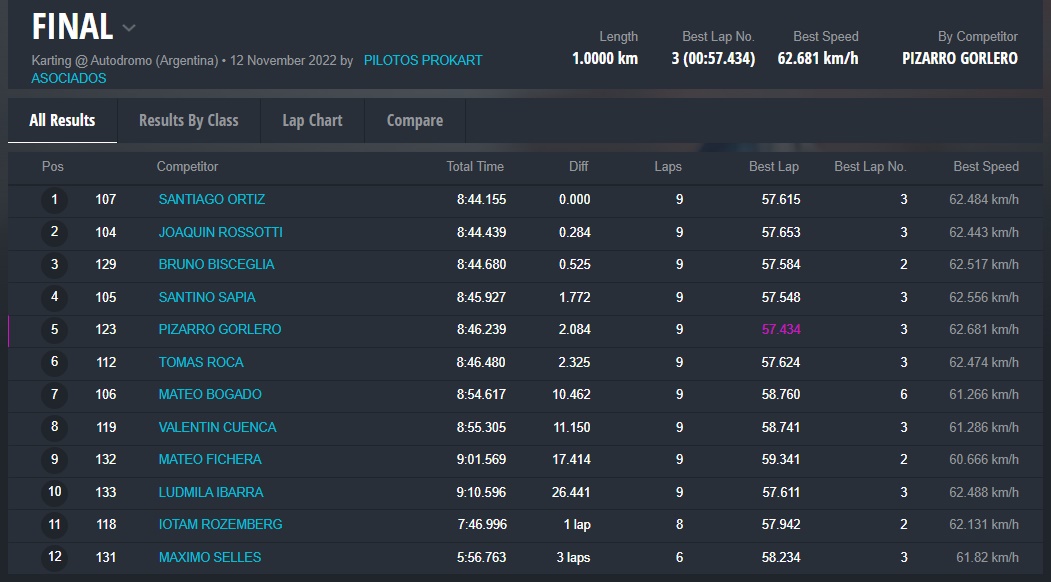Image resolution: width=1051 pixels, height=582 pixels.
Task: View SANTINO SAPIA's details
Action: [207, 297]
